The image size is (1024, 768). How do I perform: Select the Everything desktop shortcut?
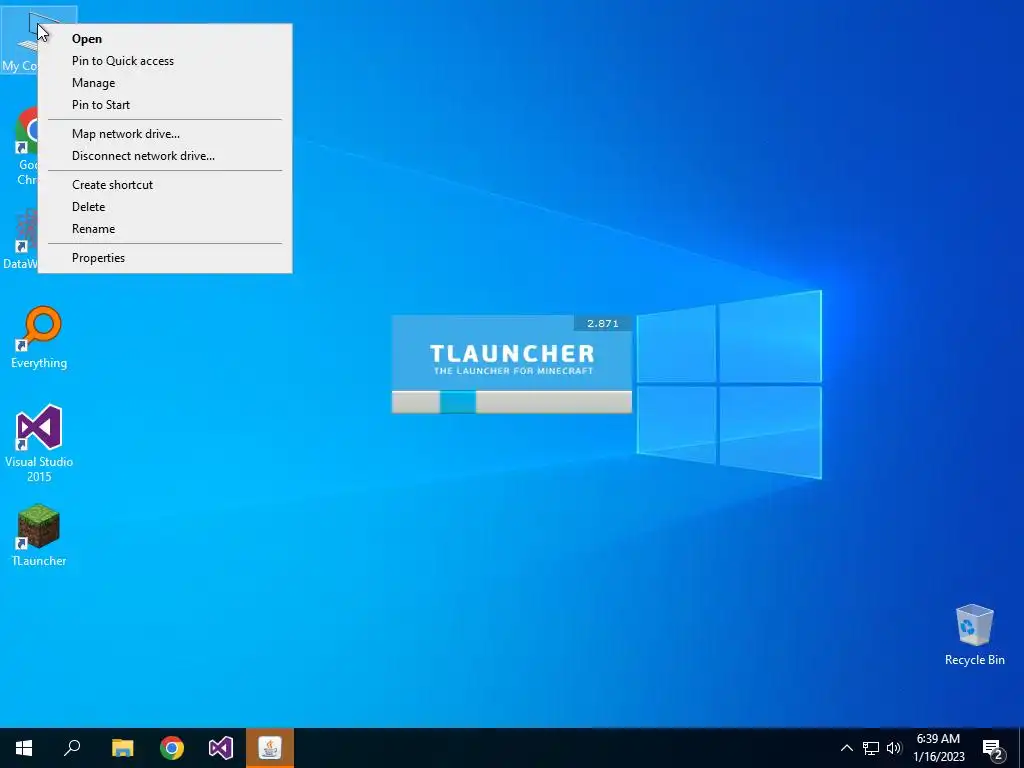[x=39, y=337]
